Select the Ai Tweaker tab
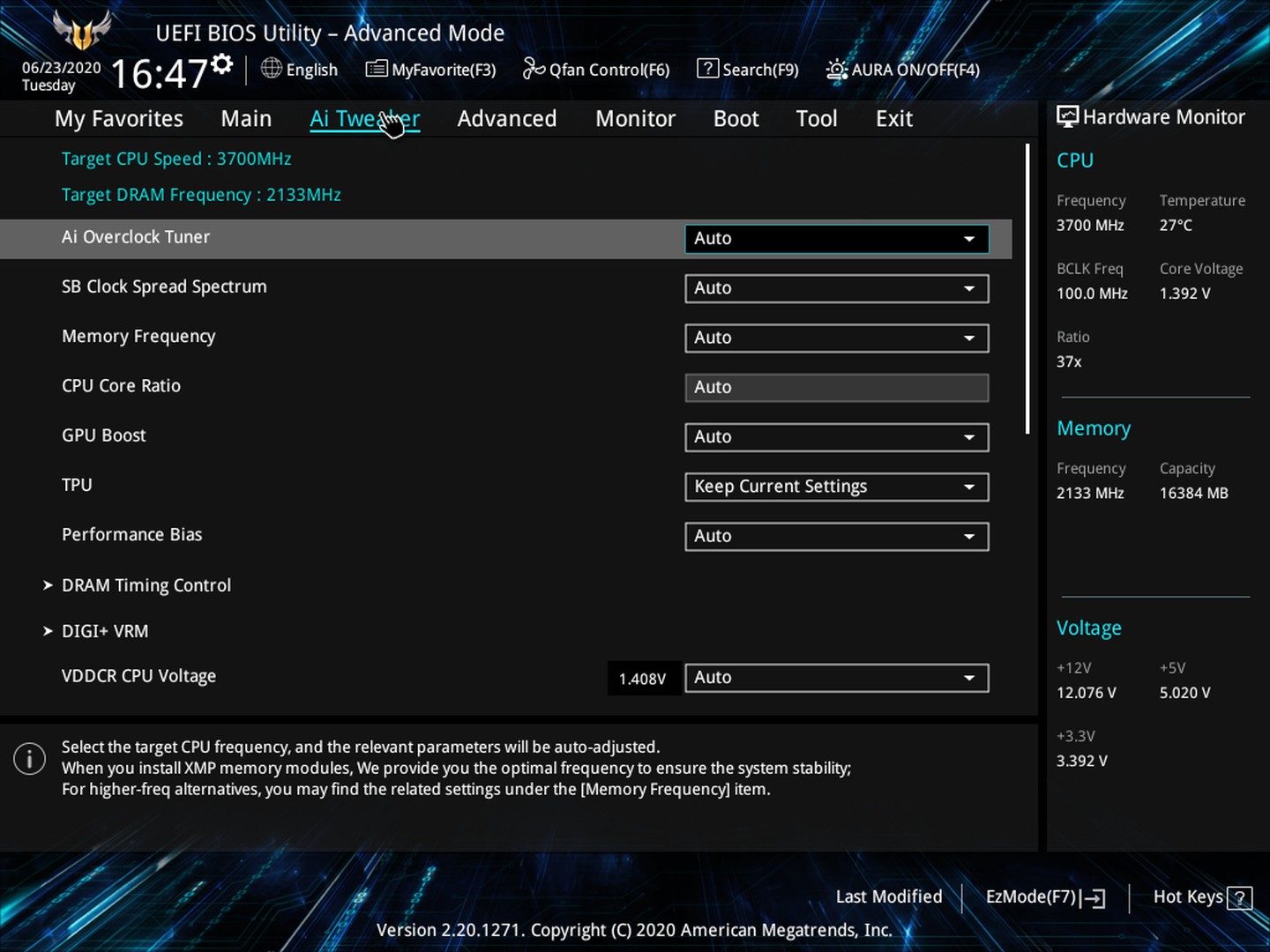 pos(364,119)
